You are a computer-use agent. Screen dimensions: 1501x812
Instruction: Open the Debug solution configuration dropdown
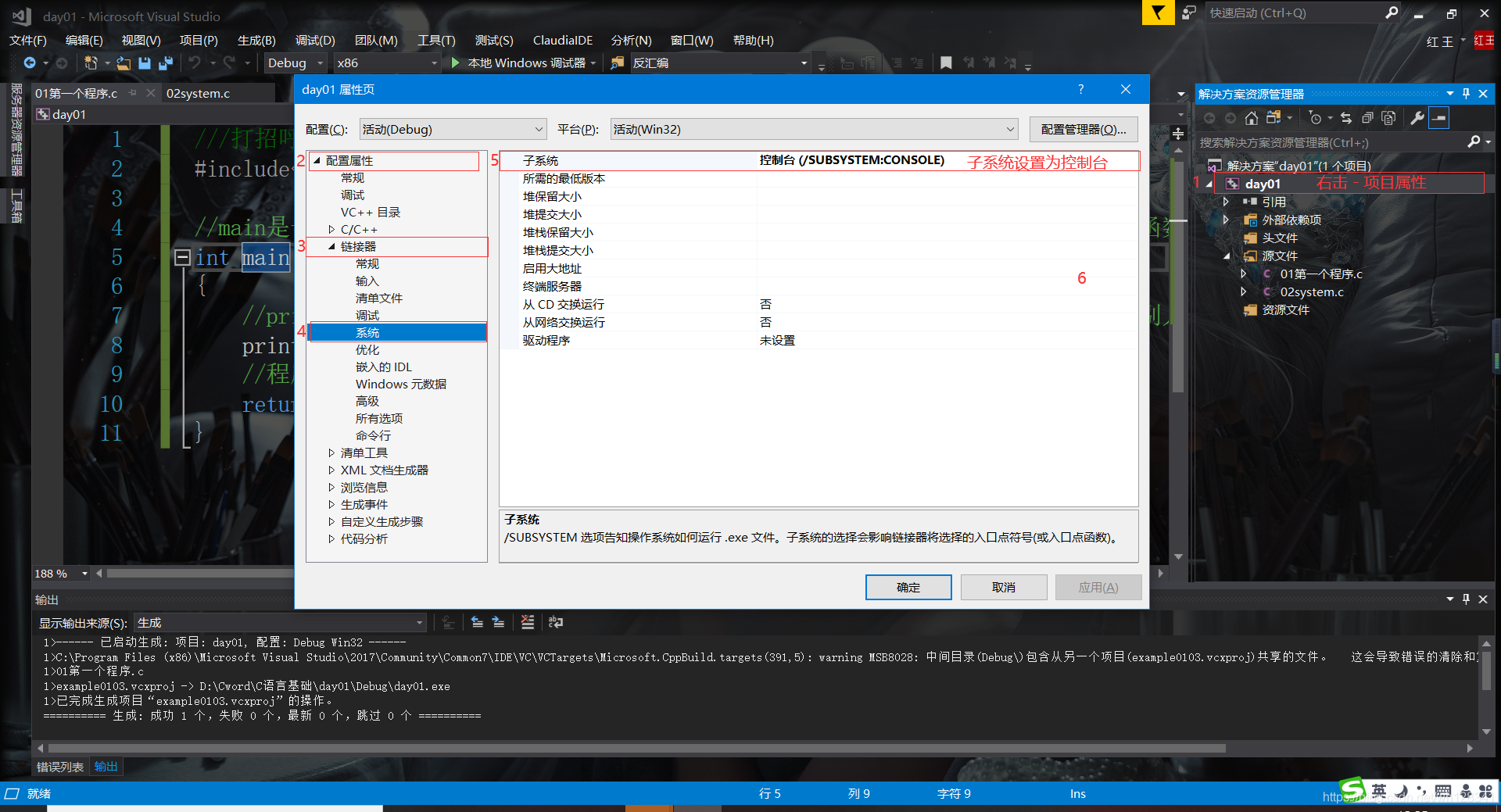pos(296,63)
